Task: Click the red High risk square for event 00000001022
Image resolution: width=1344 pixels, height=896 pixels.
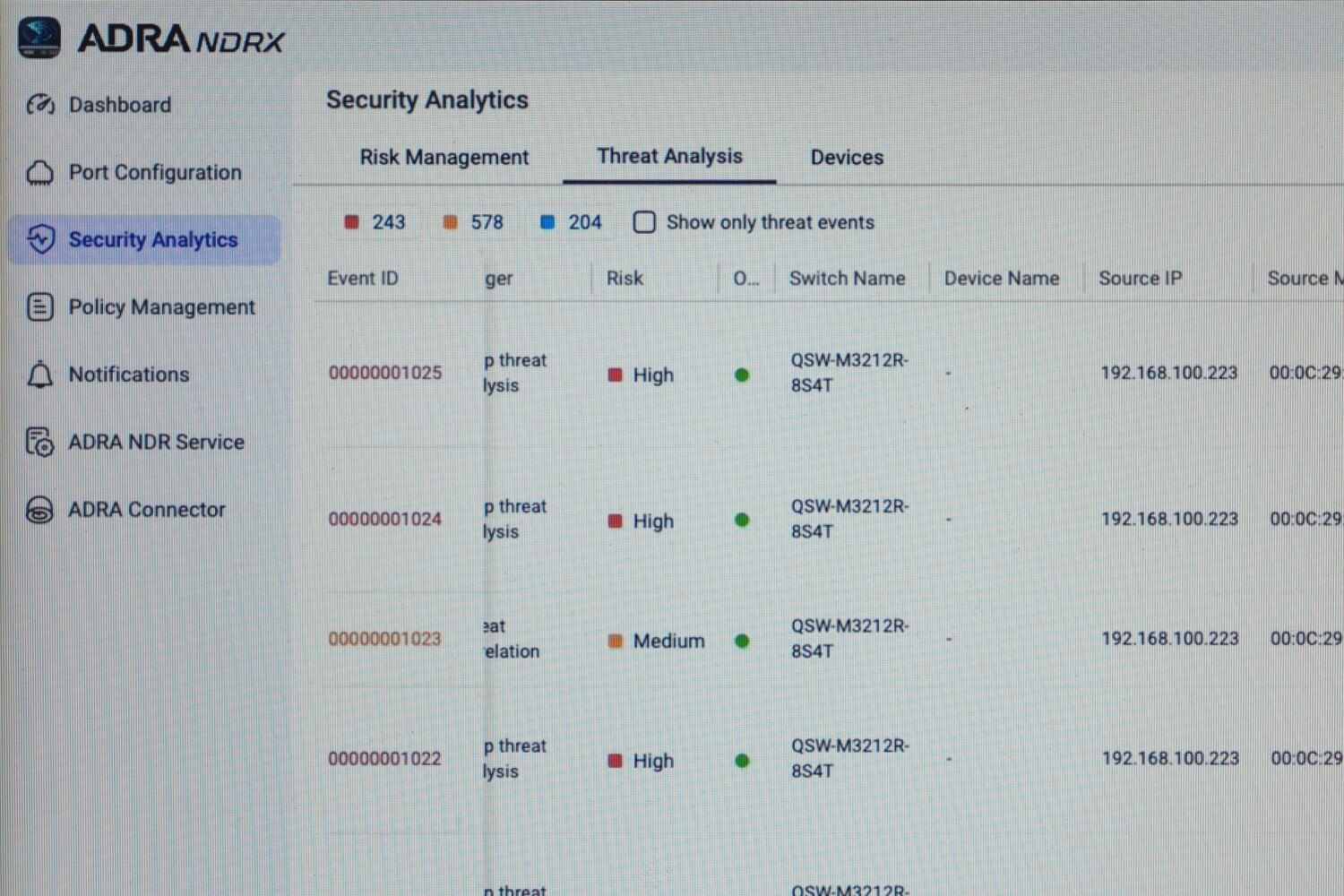Action: (616, 761)
